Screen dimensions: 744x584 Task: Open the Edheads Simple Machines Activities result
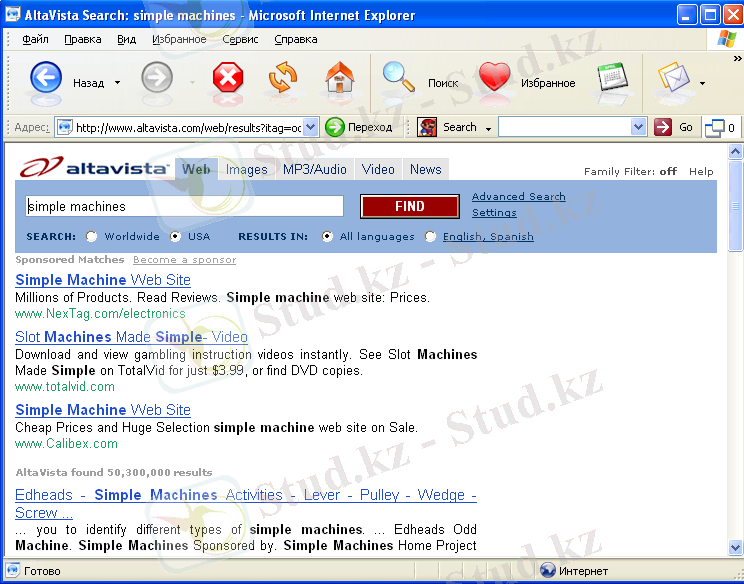tap(246, 503)
